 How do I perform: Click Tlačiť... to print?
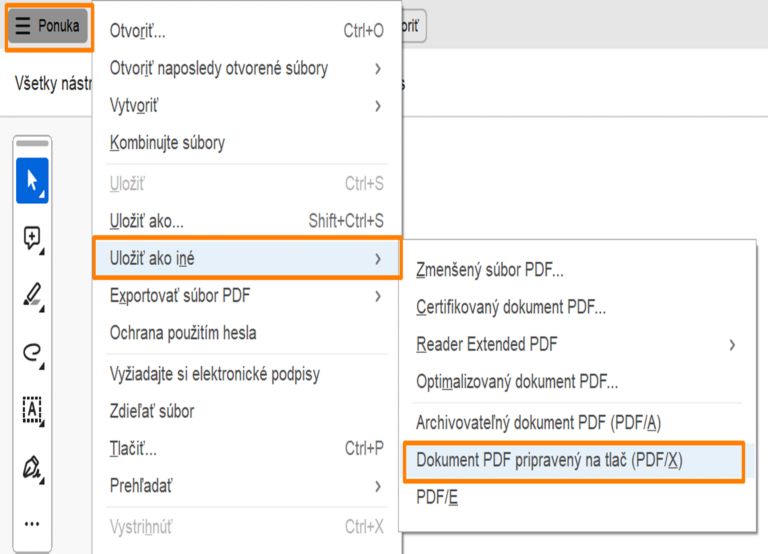click(133, 449)
